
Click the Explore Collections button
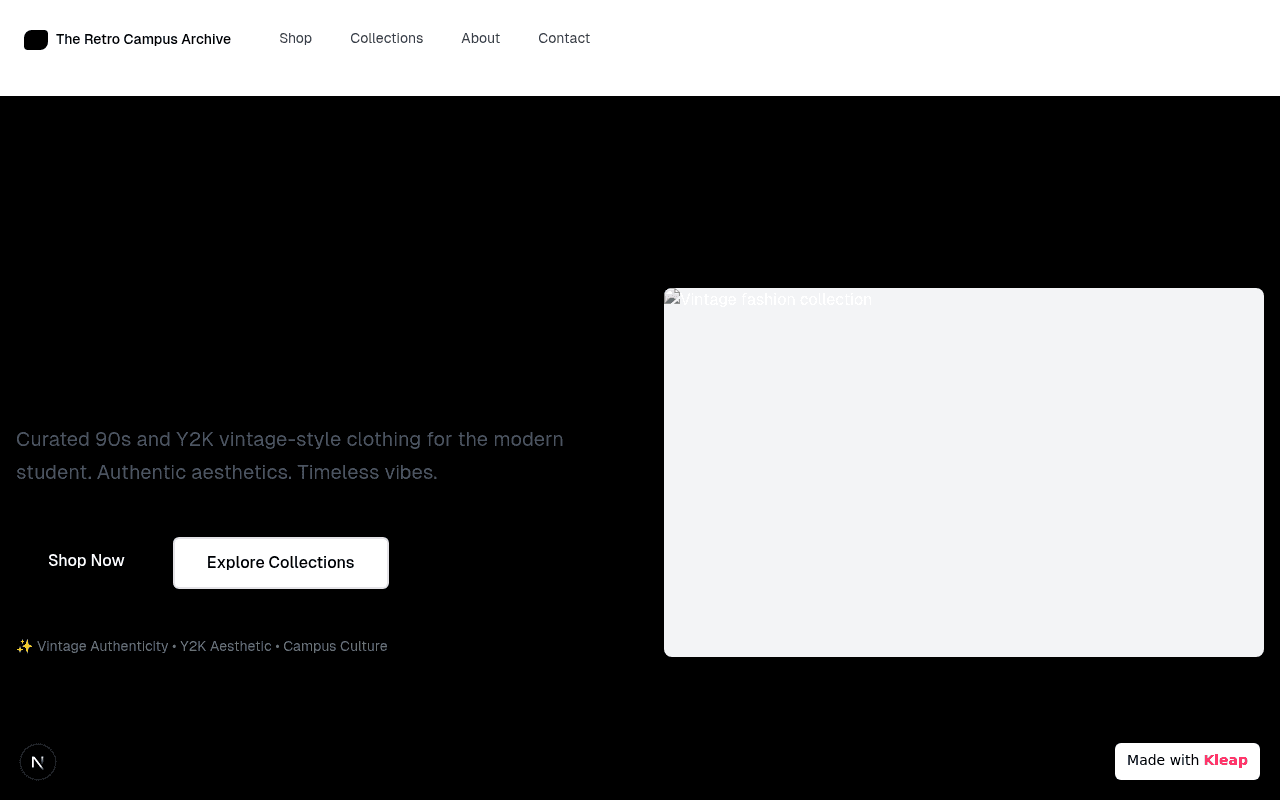pyautogui.click(x=281, y=563)
